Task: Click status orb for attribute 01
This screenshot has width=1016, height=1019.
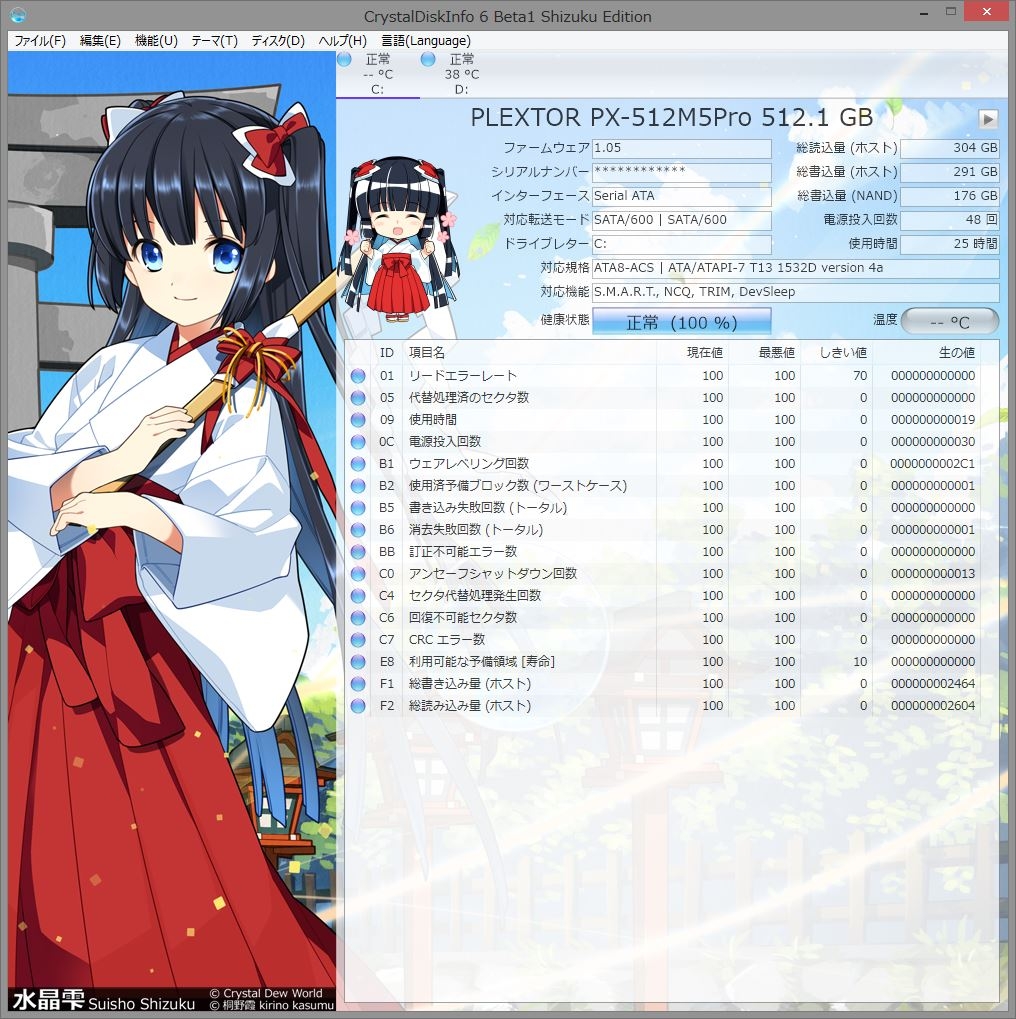Action: pyautogui.click(x=358, y=376)
